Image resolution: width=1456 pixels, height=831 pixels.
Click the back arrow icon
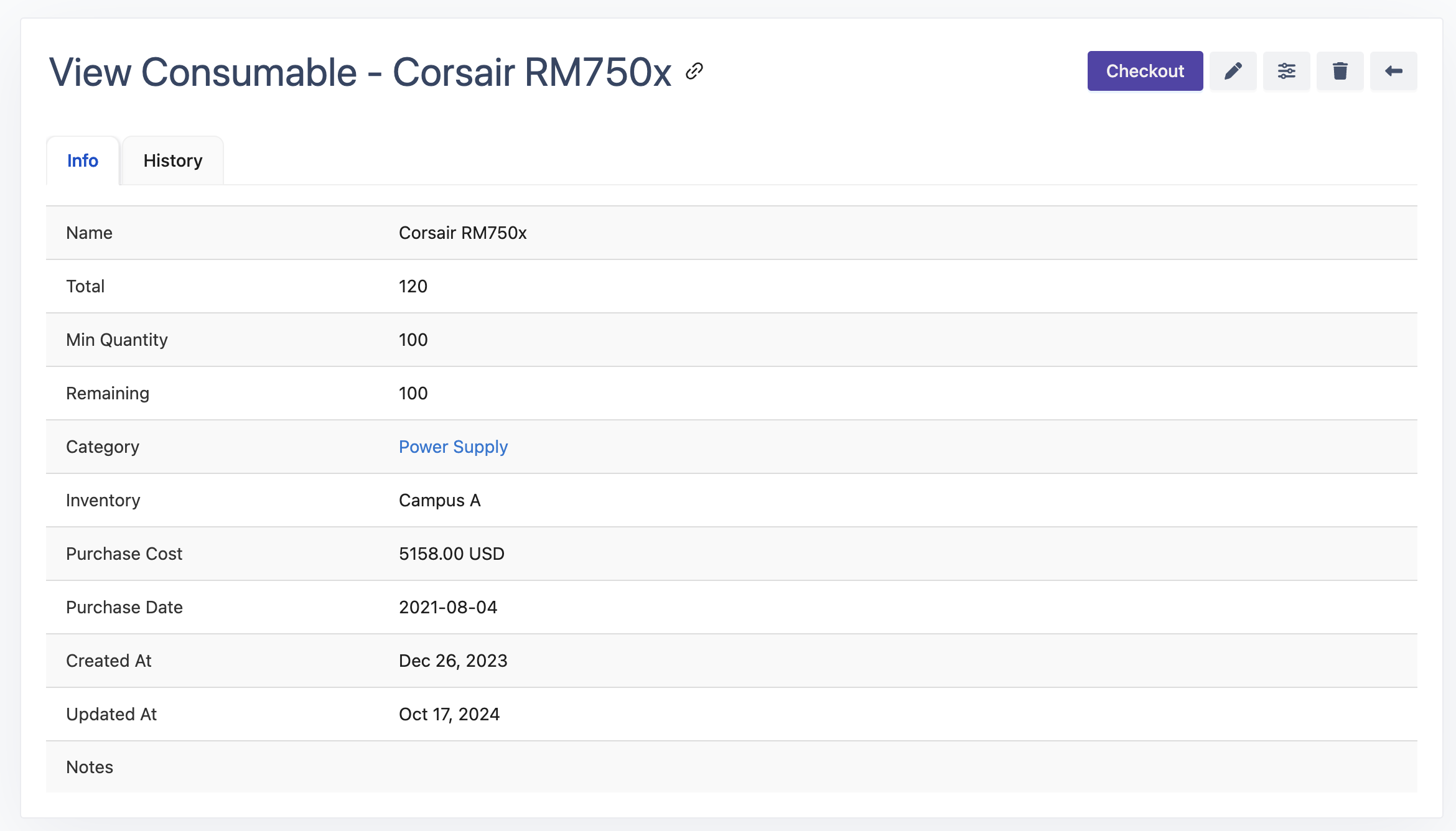click(x=1393, y=71)
